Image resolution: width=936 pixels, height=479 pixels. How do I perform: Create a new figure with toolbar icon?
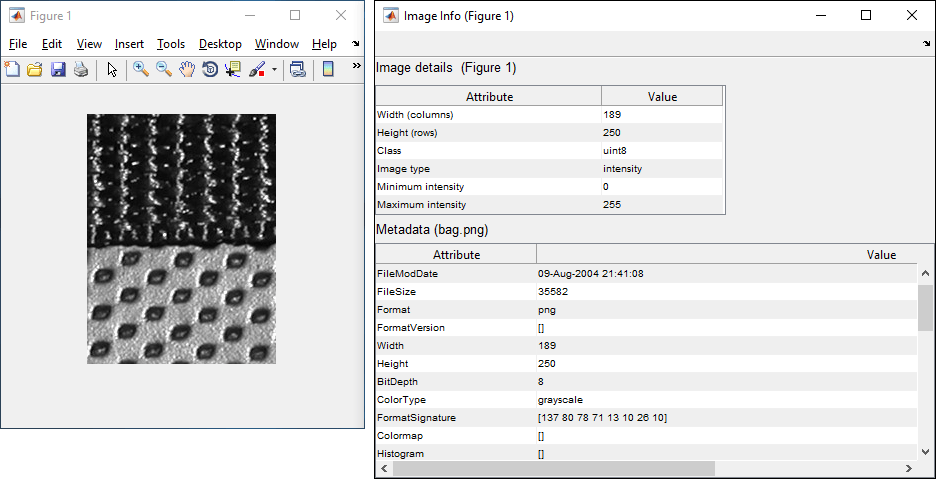pos(12,69)
